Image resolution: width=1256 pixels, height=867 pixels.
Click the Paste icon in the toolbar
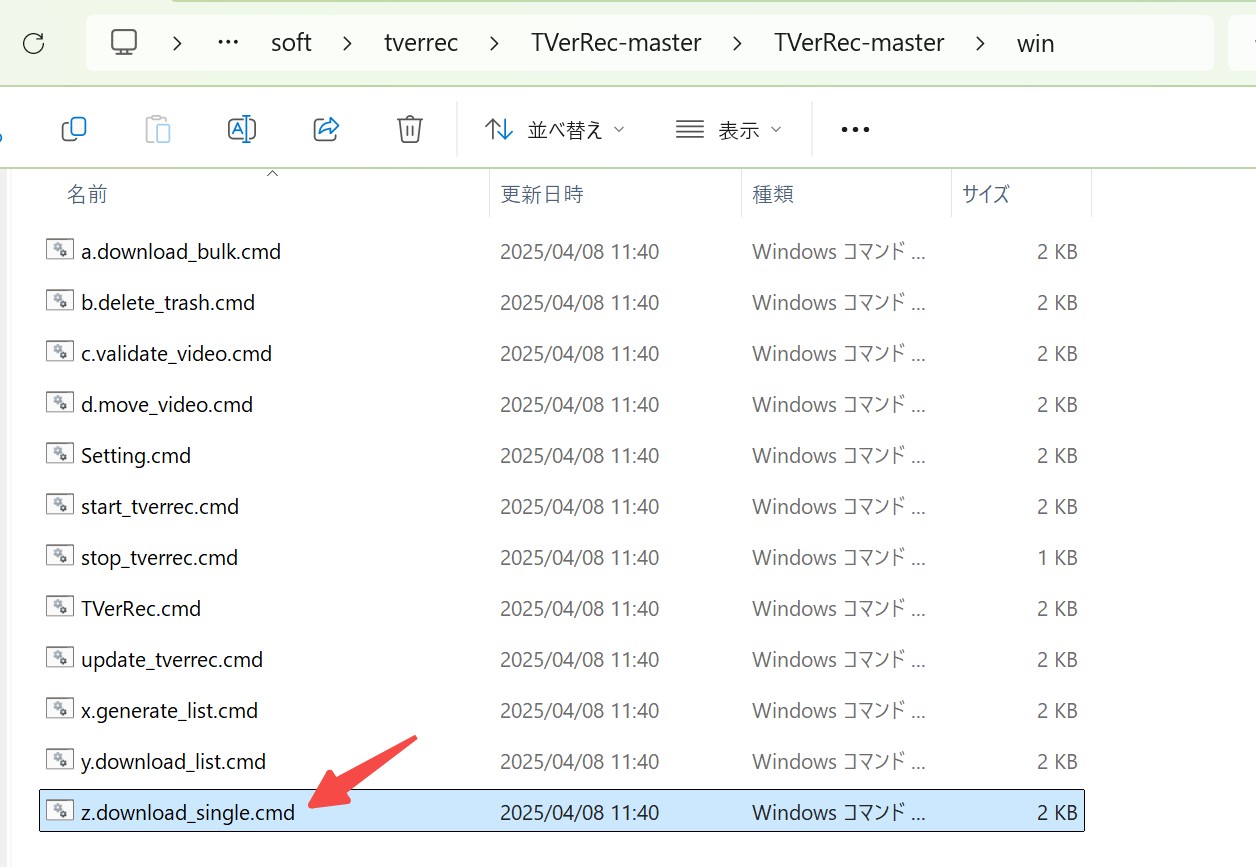pos(158,129)
